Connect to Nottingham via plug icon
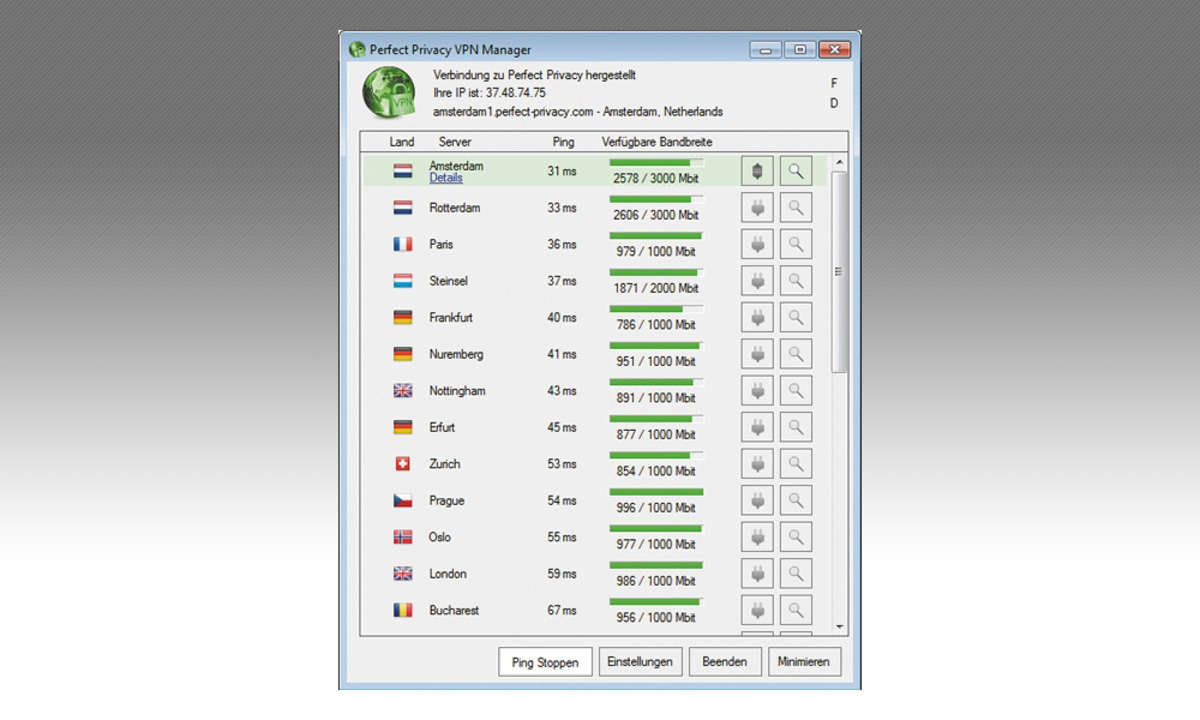 (x=757, y=391)
